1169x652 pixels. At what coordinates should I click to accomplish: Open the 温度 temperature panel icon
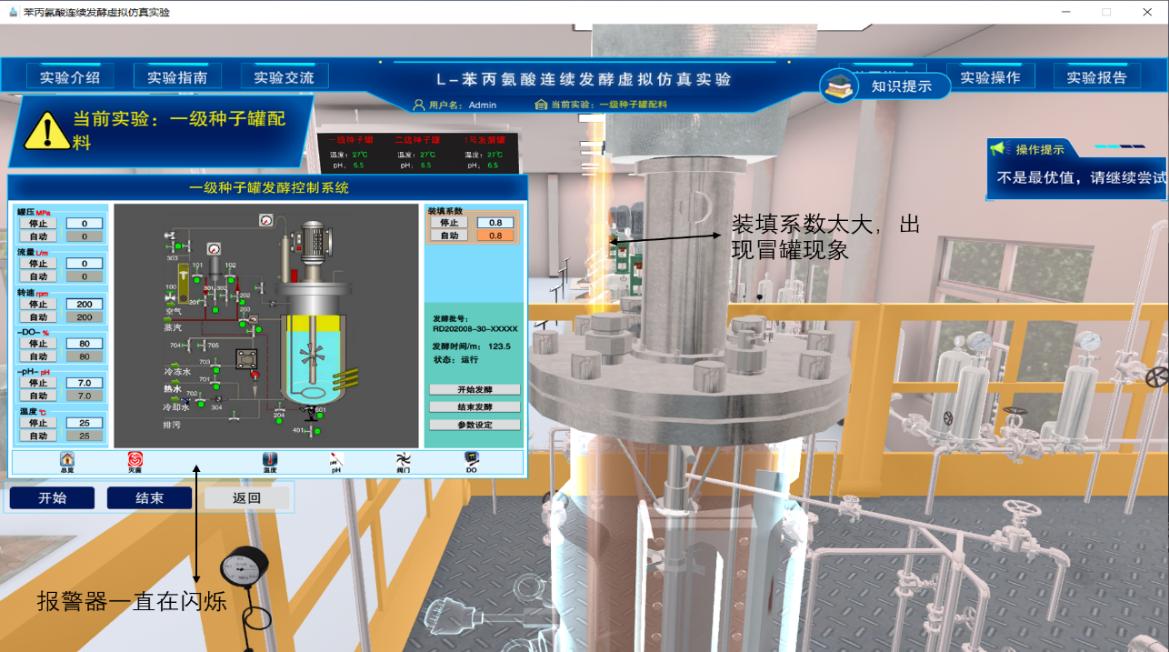click(x=270, y=460)
